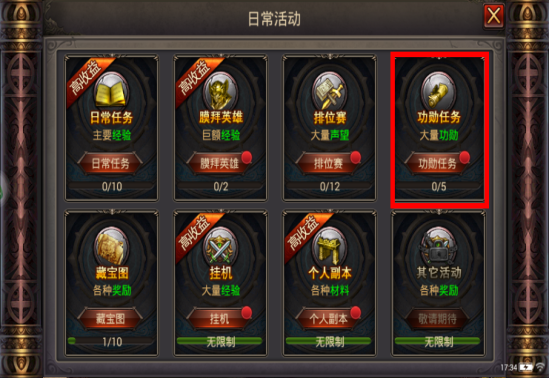Click the 日常任务 0/10 progress bar
This screenshot has width=549, height=378.
pyautogui.click(x=111, y=186)
